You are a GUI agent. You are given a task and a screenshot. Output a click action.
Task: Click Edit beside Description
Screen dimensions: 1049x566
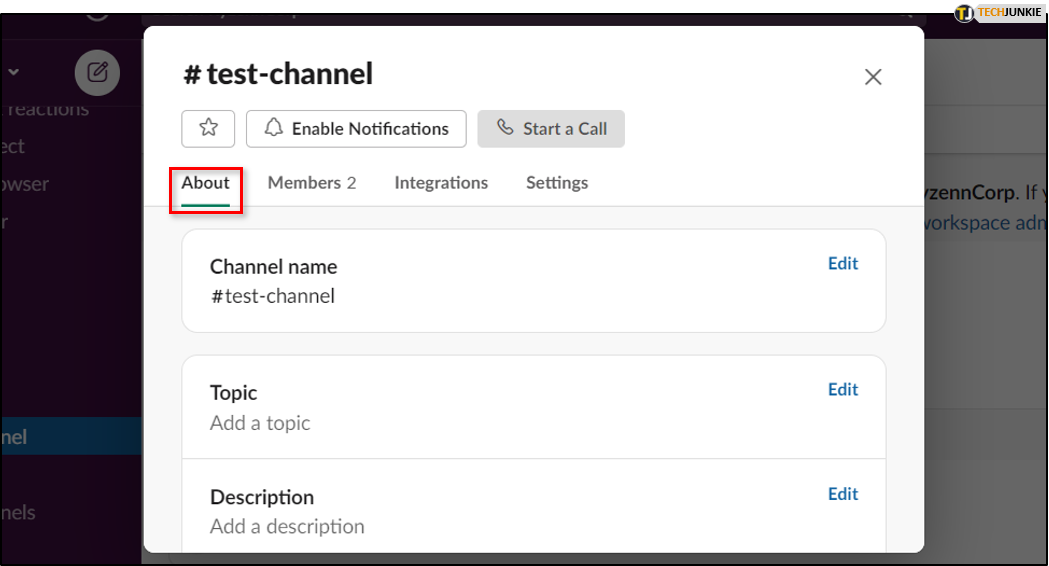point(843,494)
